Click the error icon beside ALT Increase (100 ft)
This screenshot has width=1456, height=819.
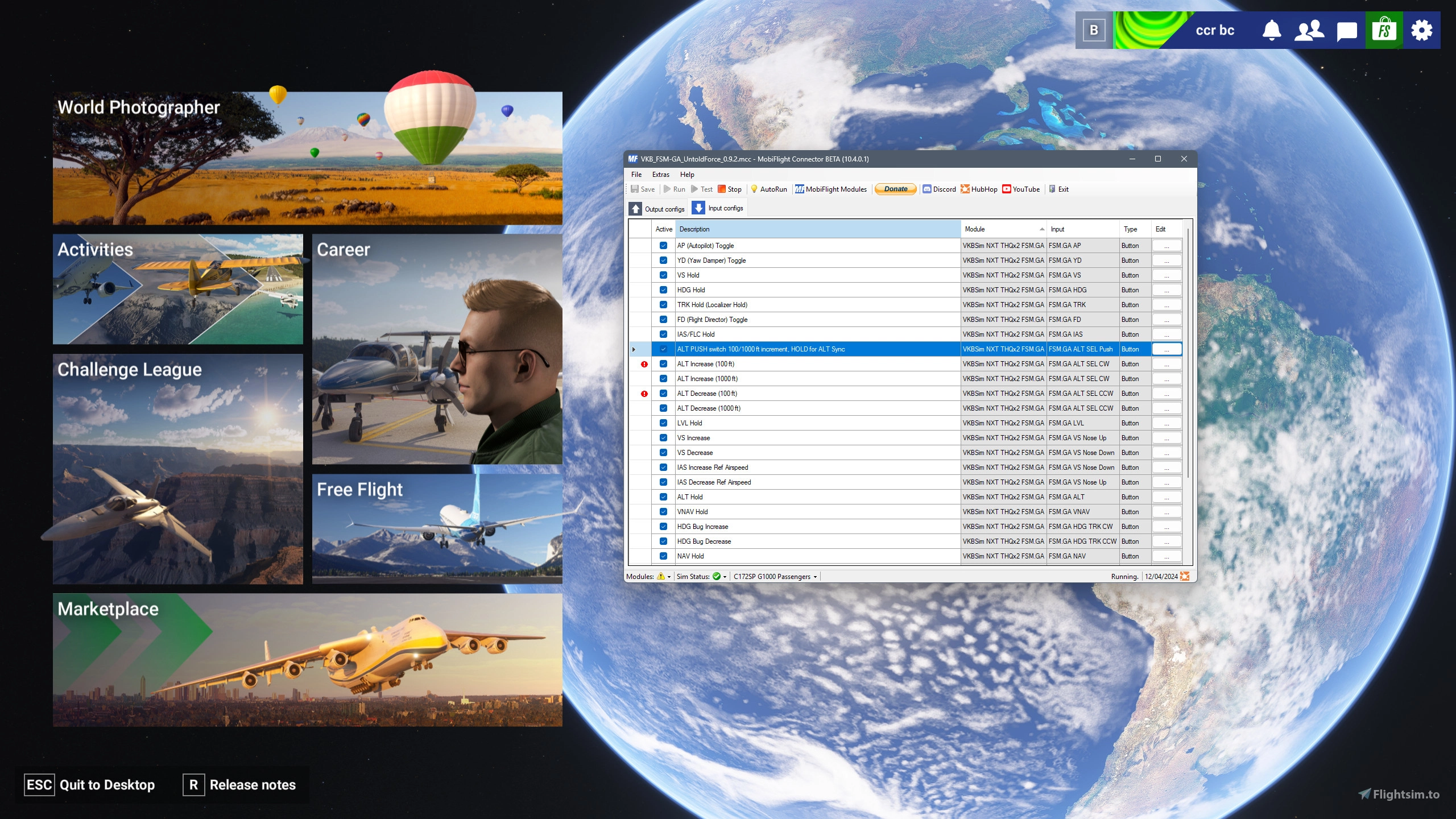(643, 363)
